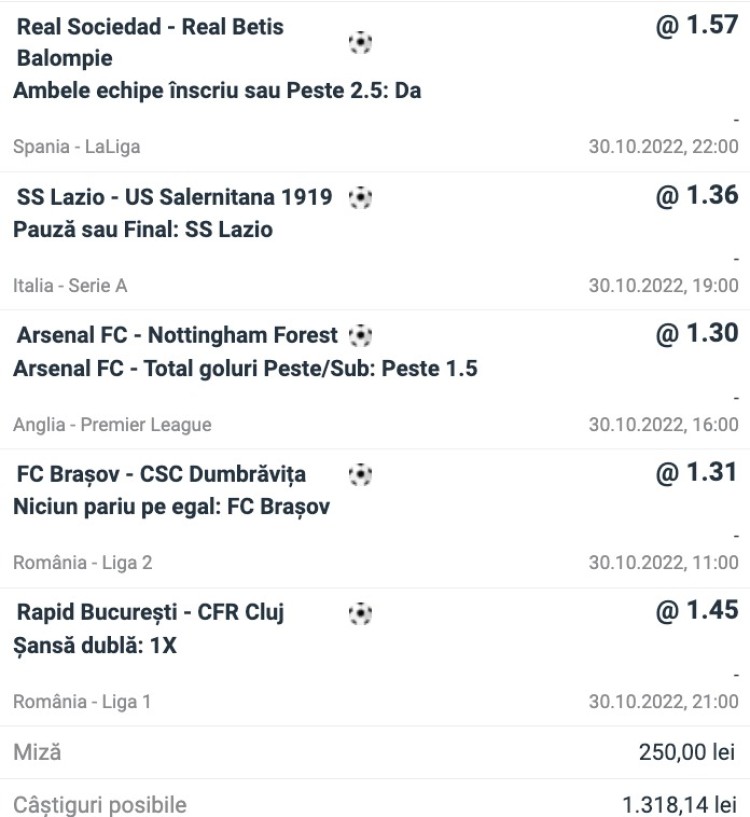This screenshot has width=750, height=817.
Task: Open the Anglia - Premier League label
Action: pos(112,425)
